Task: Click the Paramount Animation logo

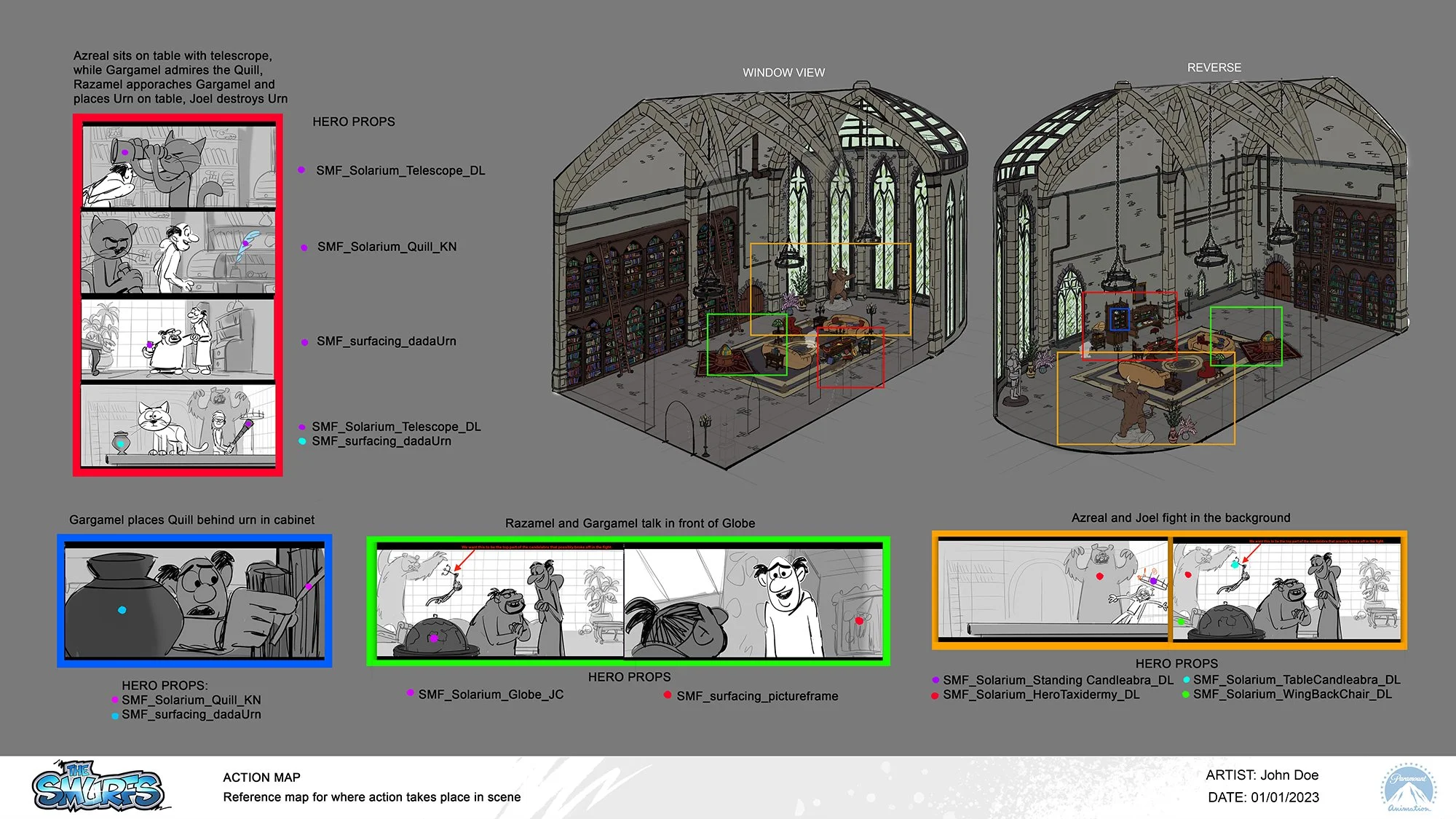Action: coord(1408,787)
